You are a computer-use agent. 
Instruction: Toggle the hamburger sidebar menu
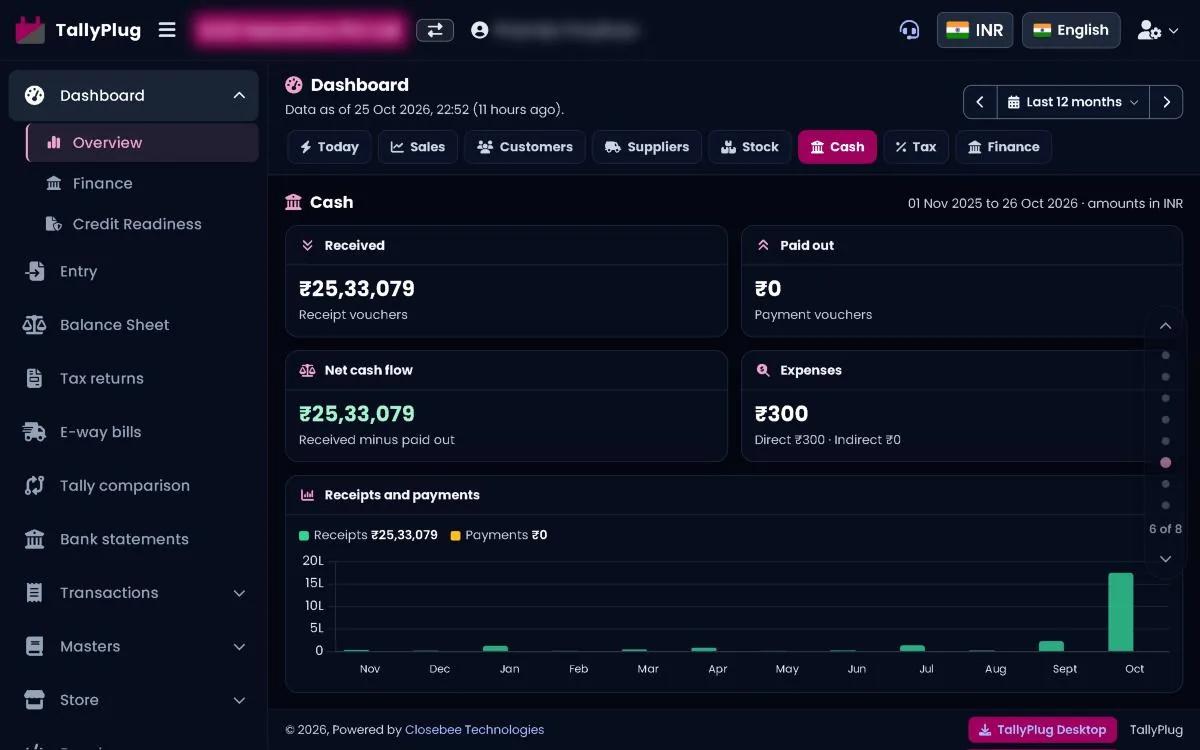click(167, 30)
